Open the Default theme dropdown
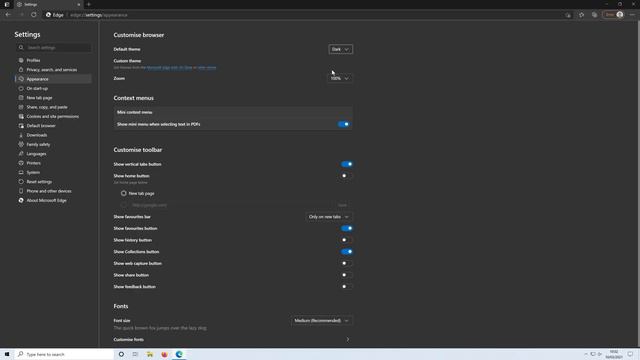The width and height of the screenshot is (640, 360). pyautogui.click(x=340, y=49)
